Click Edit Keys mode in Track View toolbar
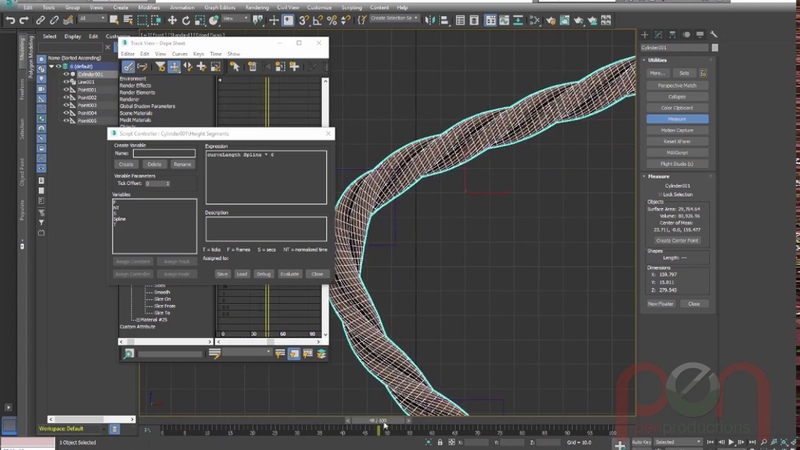 point(128,67)
